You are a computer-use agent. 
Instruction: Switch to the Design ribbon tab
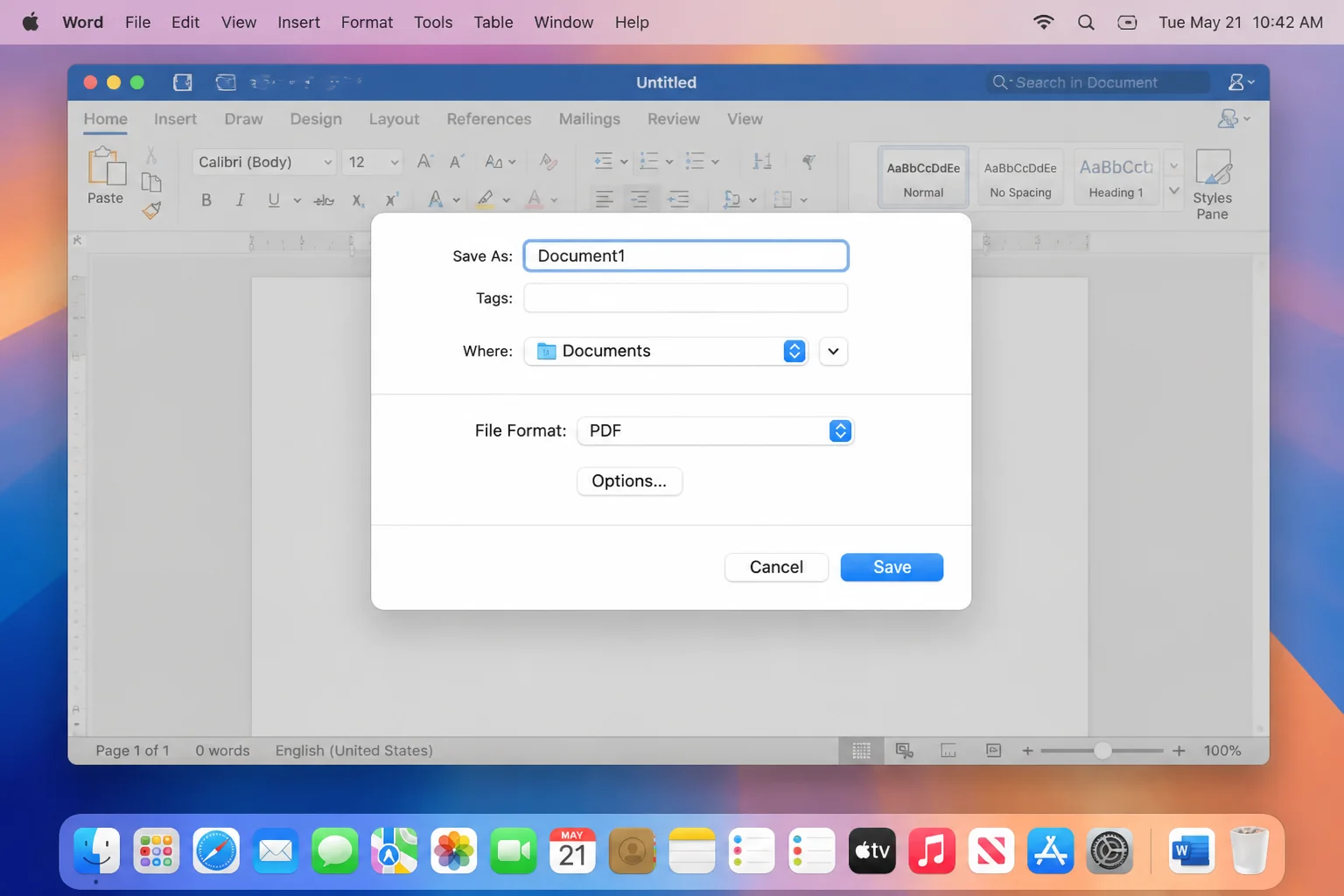pos(316,119)
